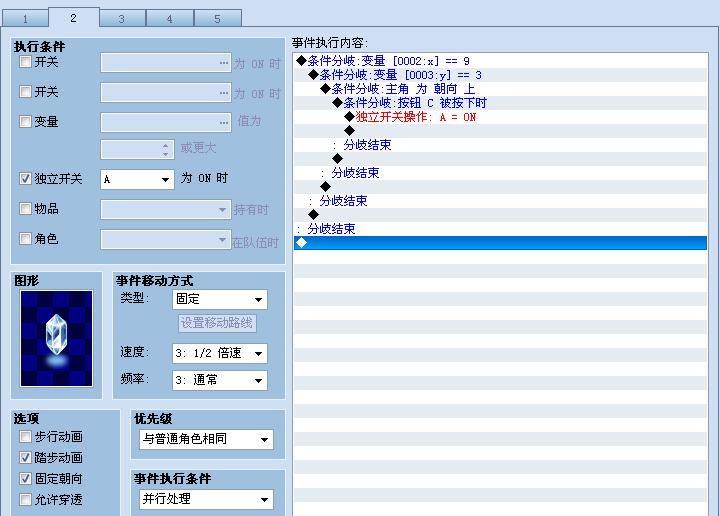Click the second 开关 selection field

point(166,92)
